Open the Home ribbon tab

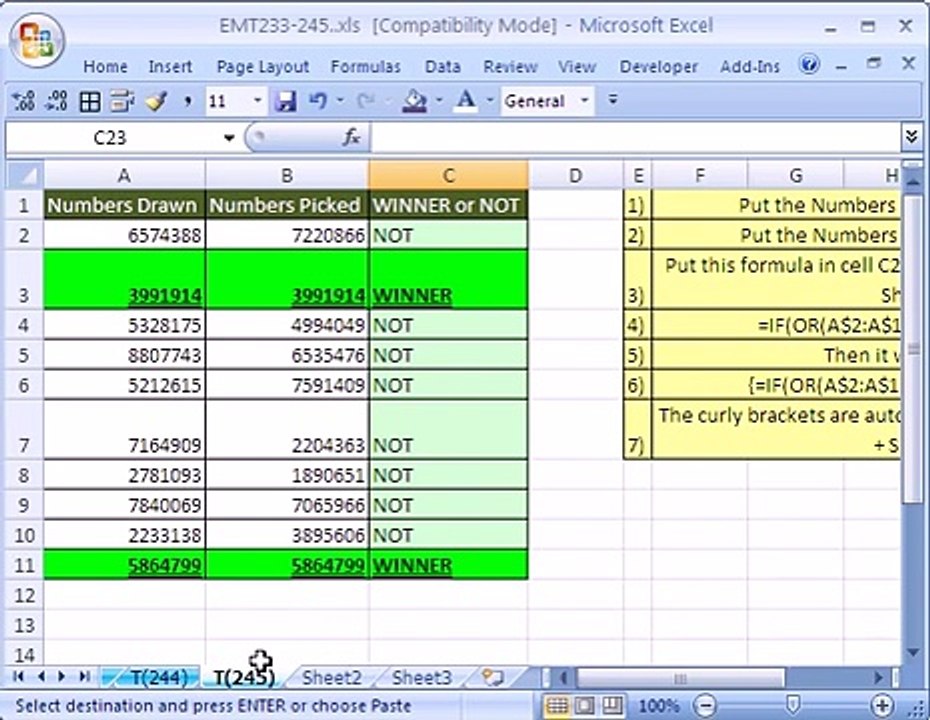click(x=106, y=66)
